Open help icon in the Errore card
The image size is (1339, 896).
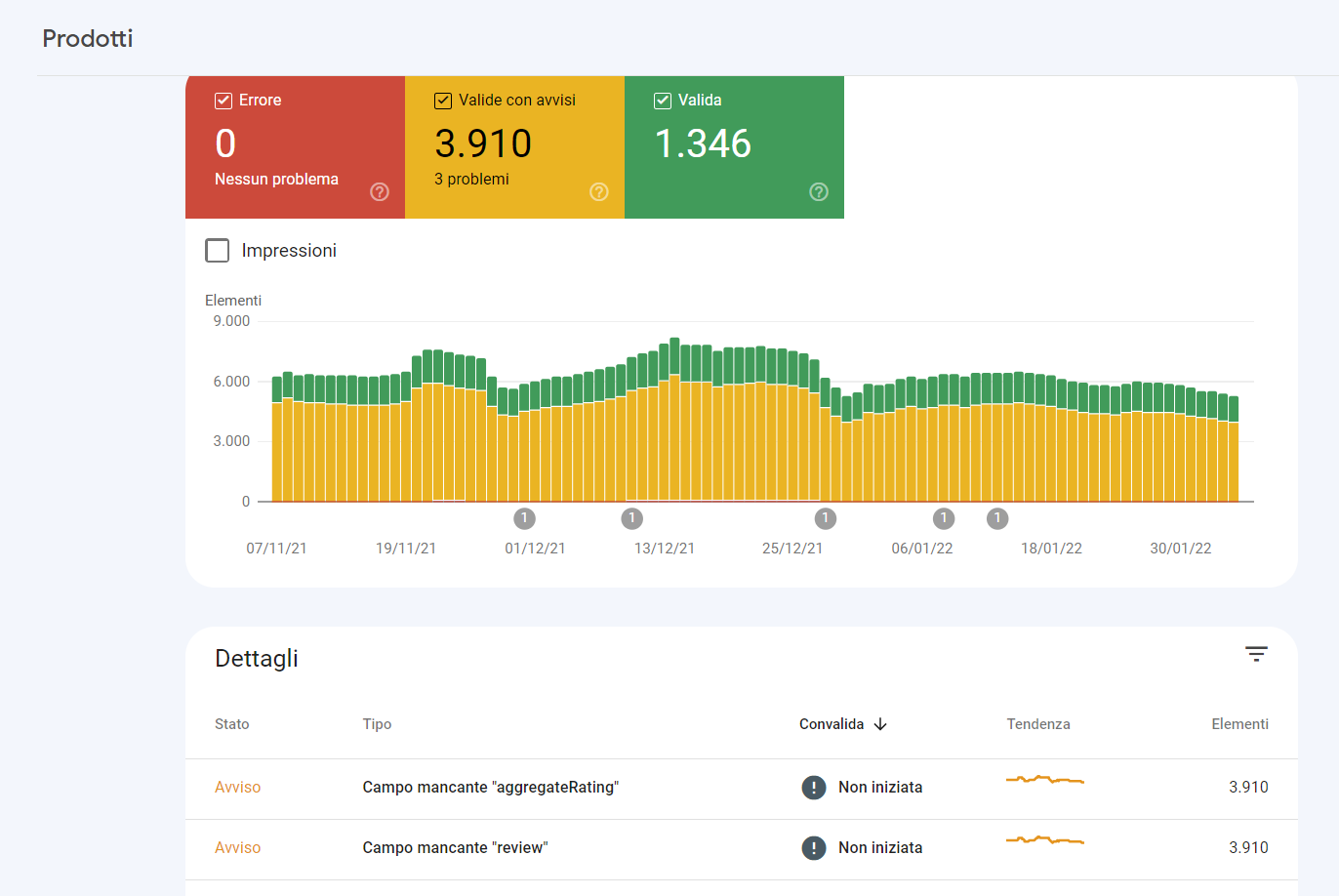380,192
